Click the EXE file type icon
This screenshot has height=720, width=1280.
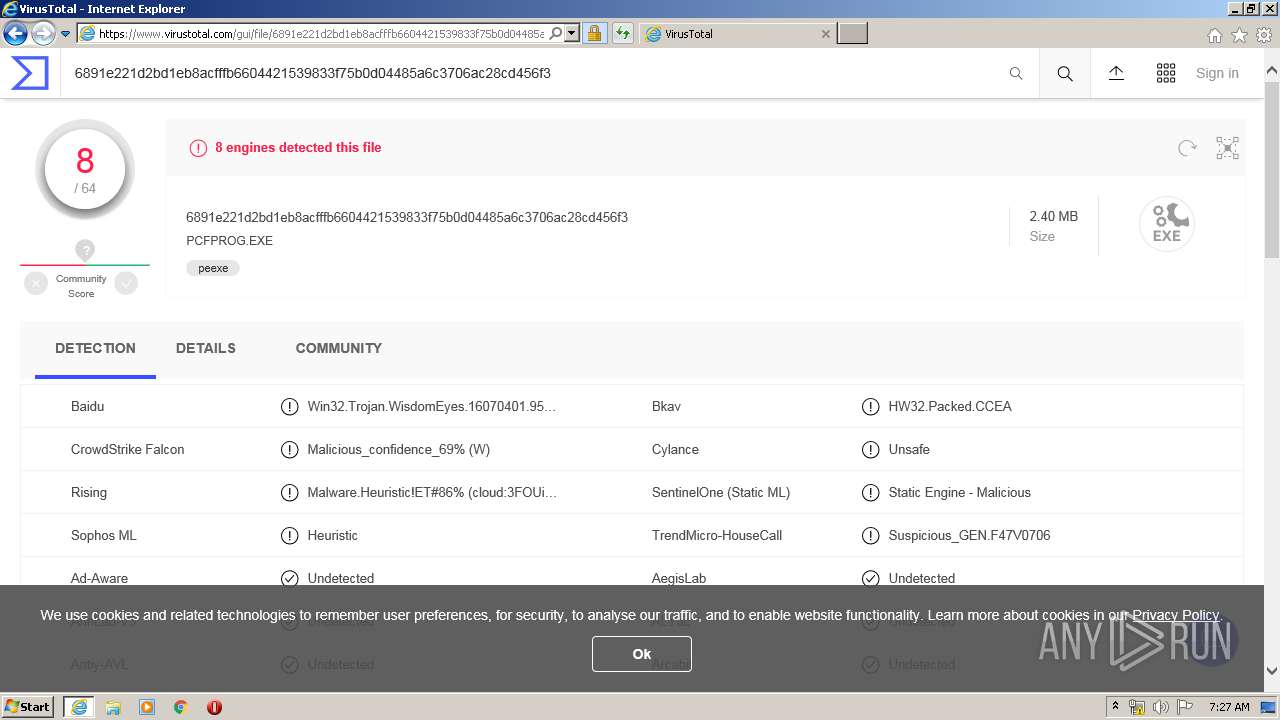coord(1167,223)
